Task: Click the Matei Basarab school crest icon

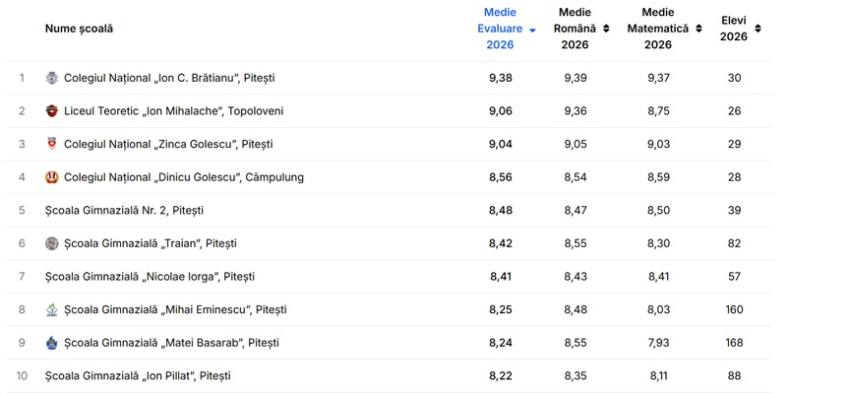Action: [51, 343]
